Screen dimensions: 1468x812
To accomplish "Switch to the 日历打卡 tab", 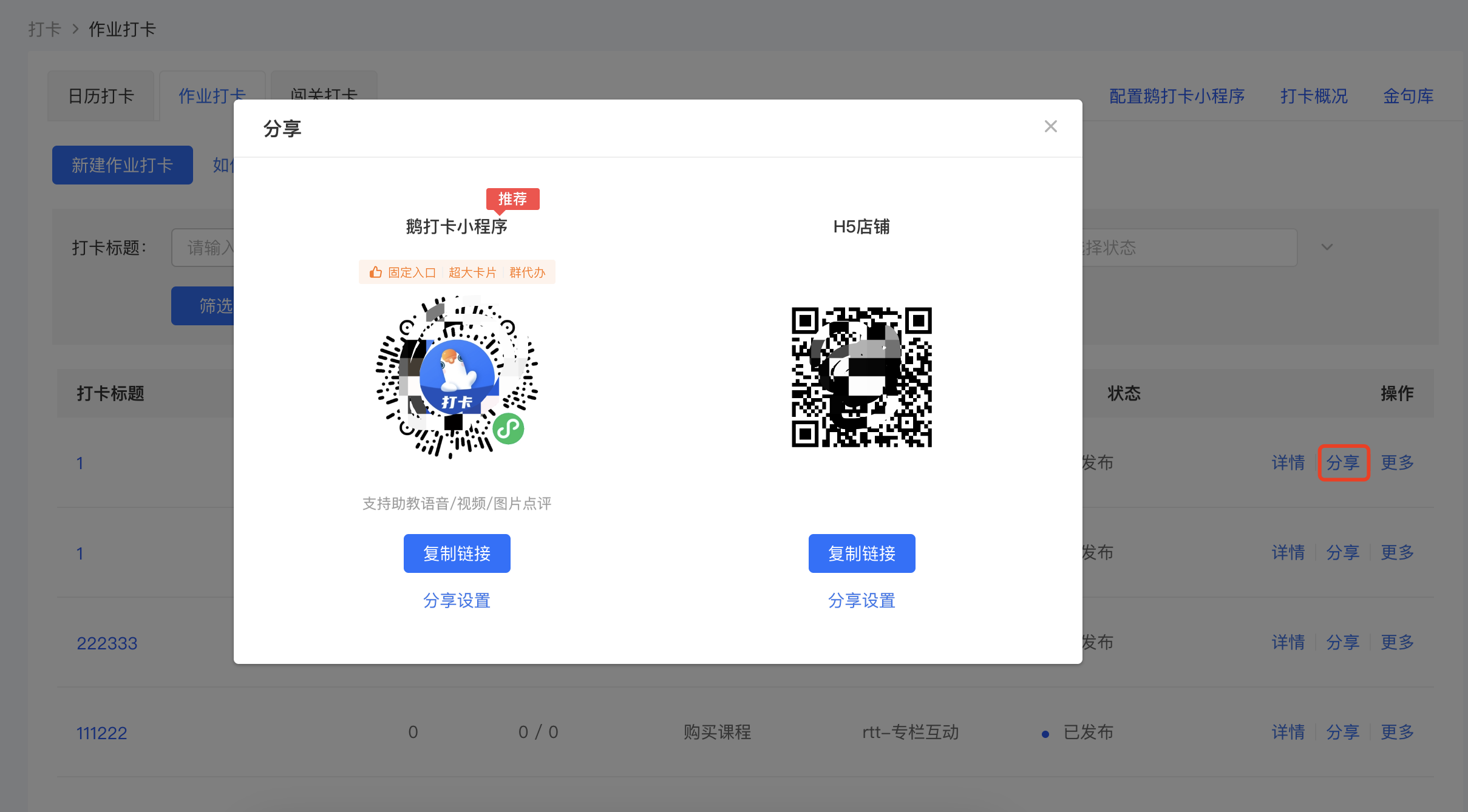I will 101,96.
